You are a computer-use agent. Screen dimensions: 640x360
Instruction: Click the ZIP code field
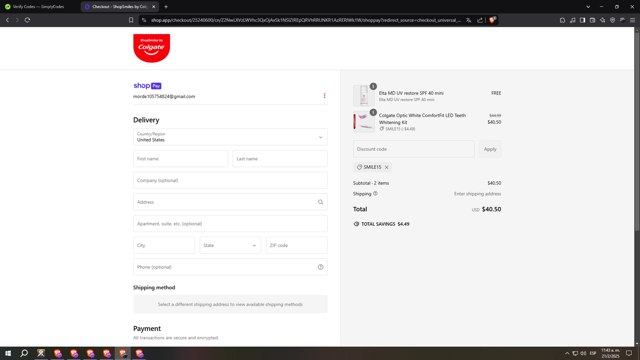coord(297,245)
